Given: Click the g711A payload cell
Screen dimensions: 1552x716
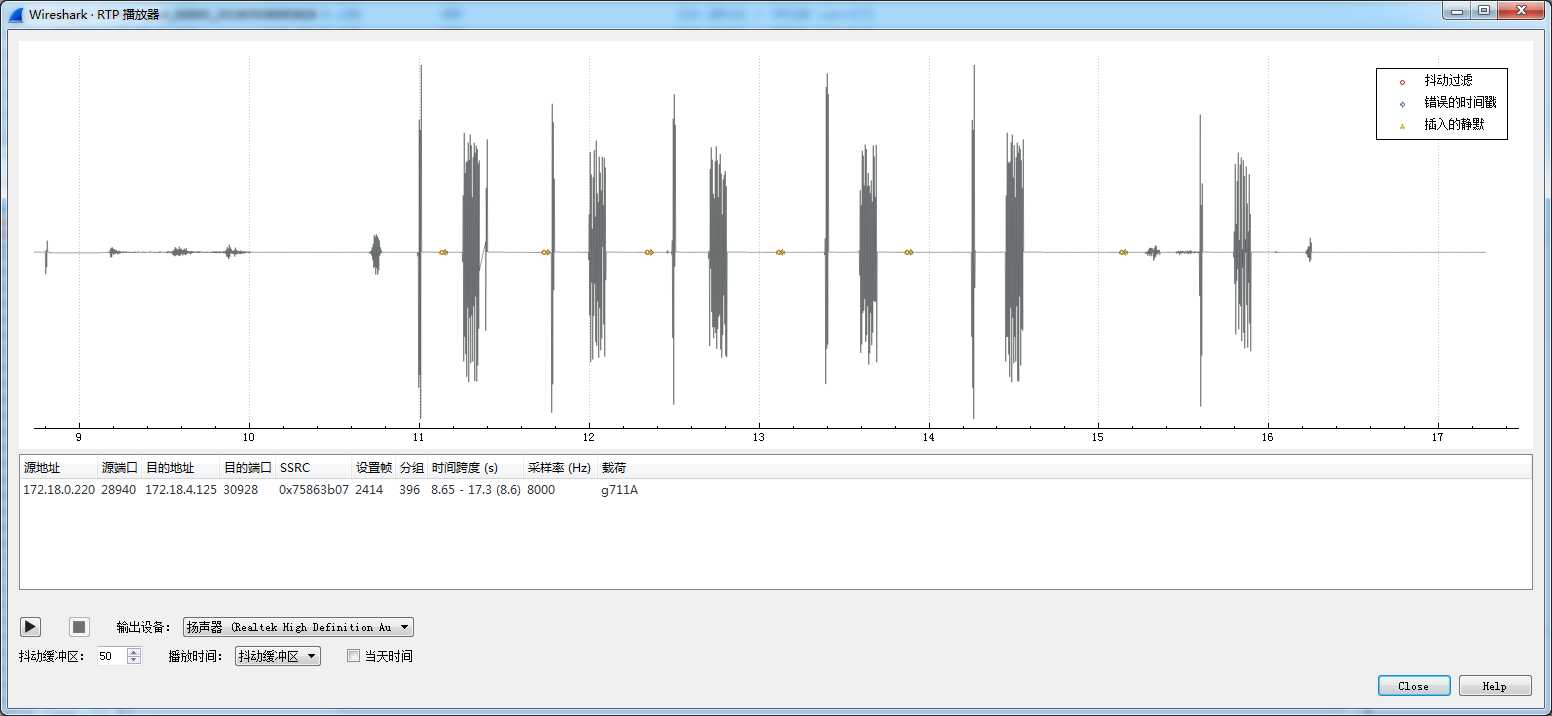Looking at the screenshot, I should click(619, 490).
